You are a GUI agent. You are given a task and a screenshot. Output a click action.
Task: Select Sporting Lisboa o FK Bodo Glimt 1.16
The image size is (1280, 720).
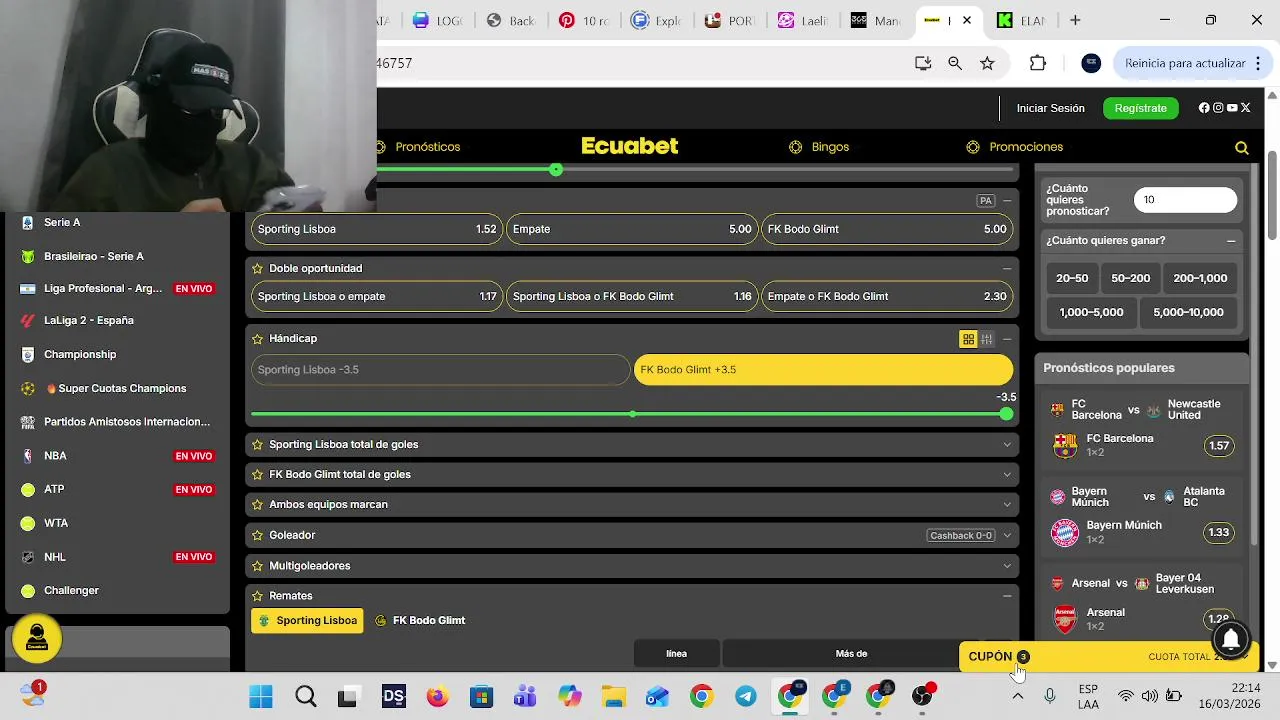(632, 296)
